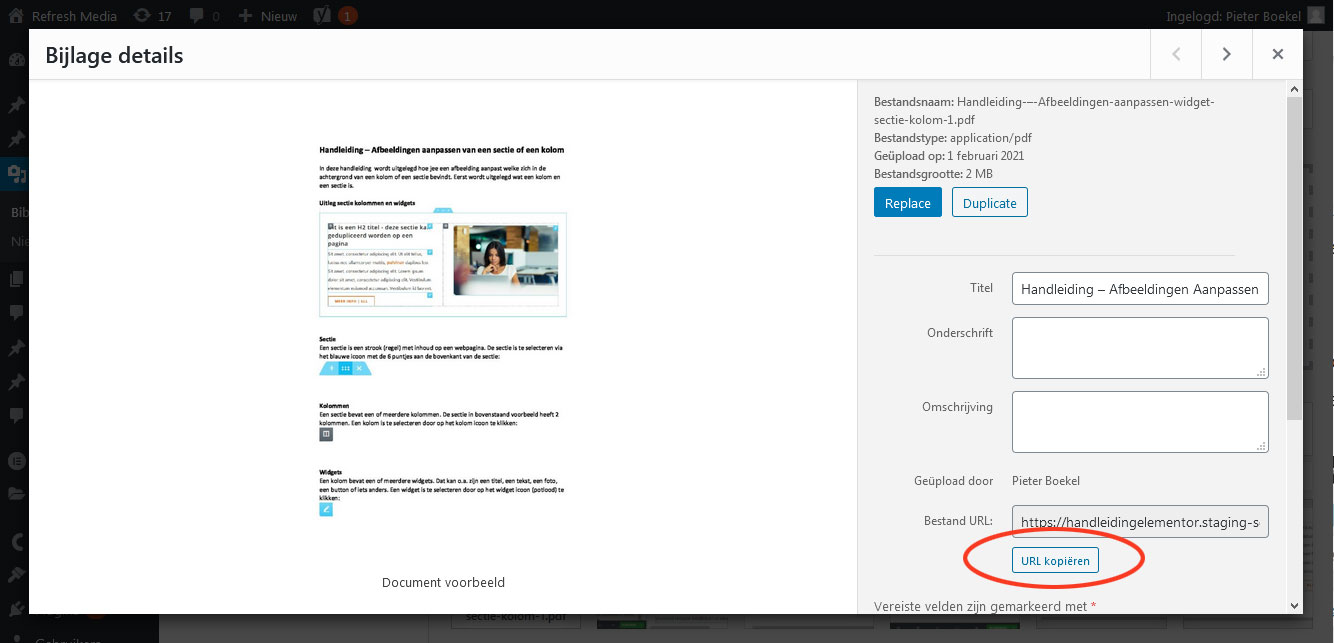Click the URL kopiëren button
The height and width of the screenshot is (643, 1334).
pos(1055,560)
